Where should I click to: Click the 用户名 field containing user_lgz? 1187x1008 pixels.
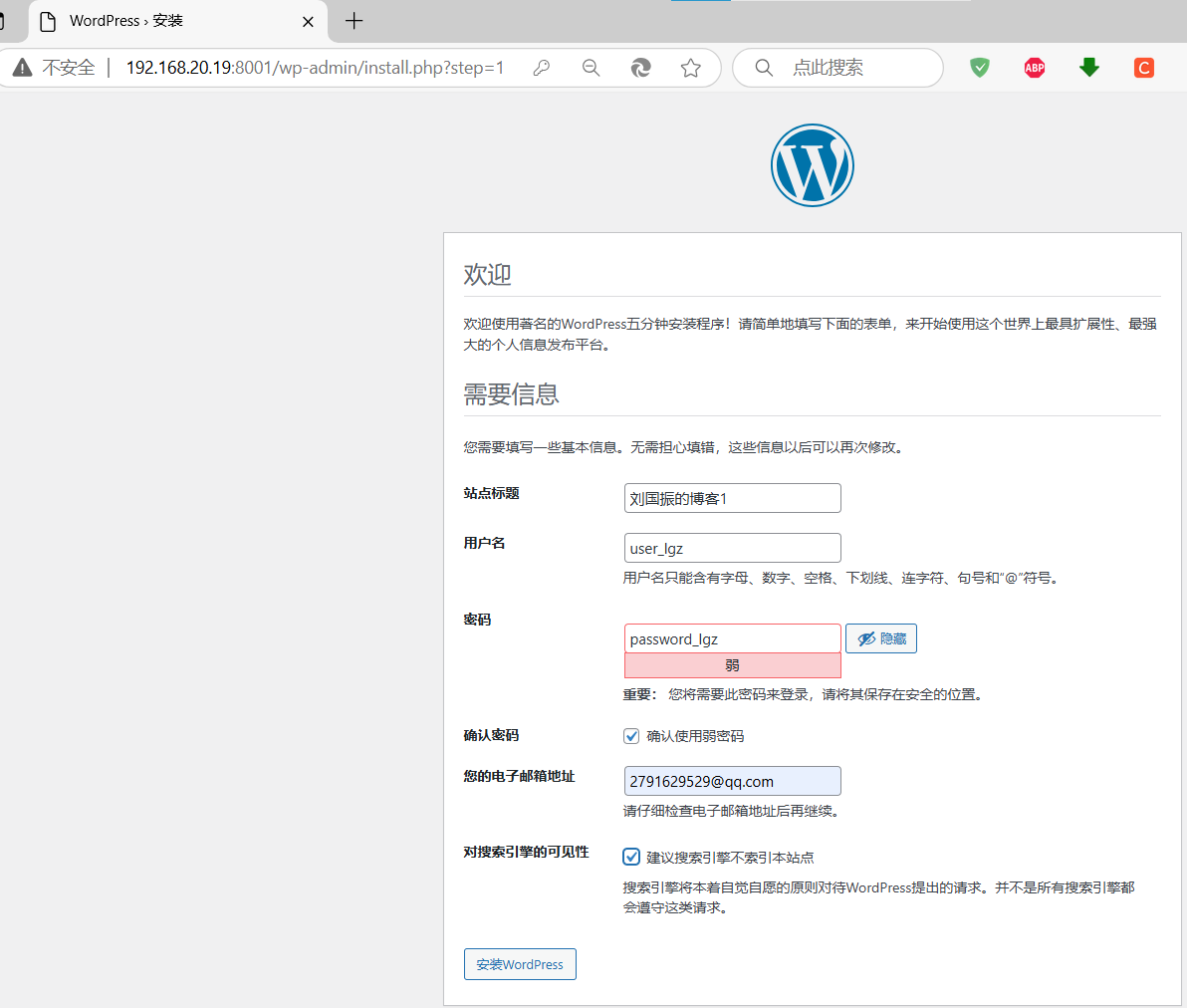(732, 548)
